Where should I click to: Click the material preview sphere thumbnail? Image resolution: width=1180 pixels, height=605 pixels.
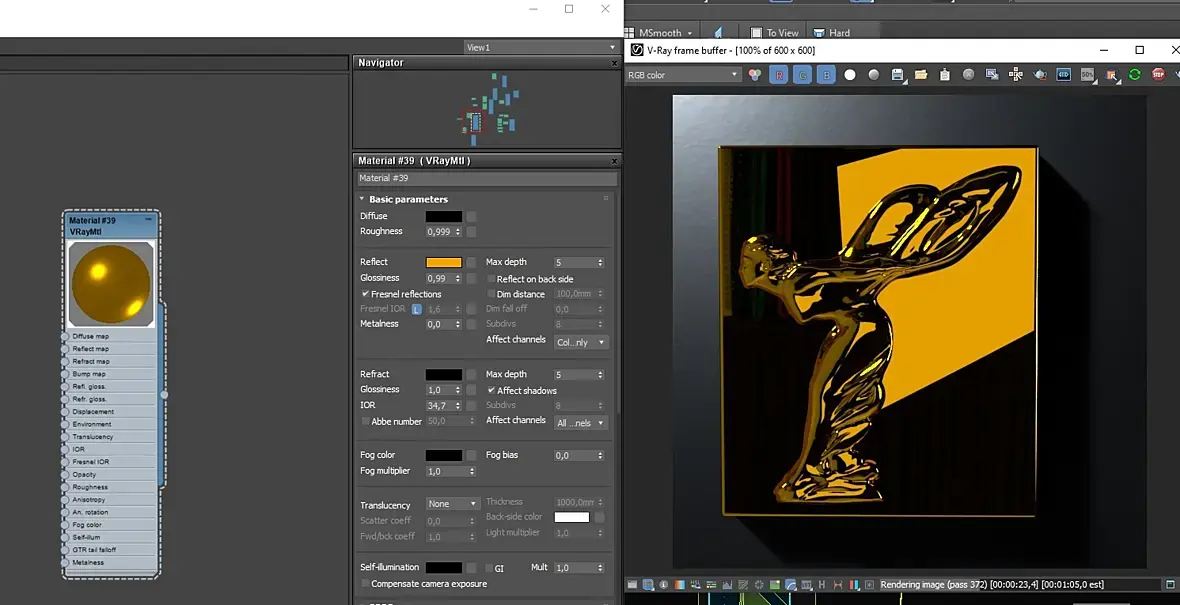coord(111,284)
